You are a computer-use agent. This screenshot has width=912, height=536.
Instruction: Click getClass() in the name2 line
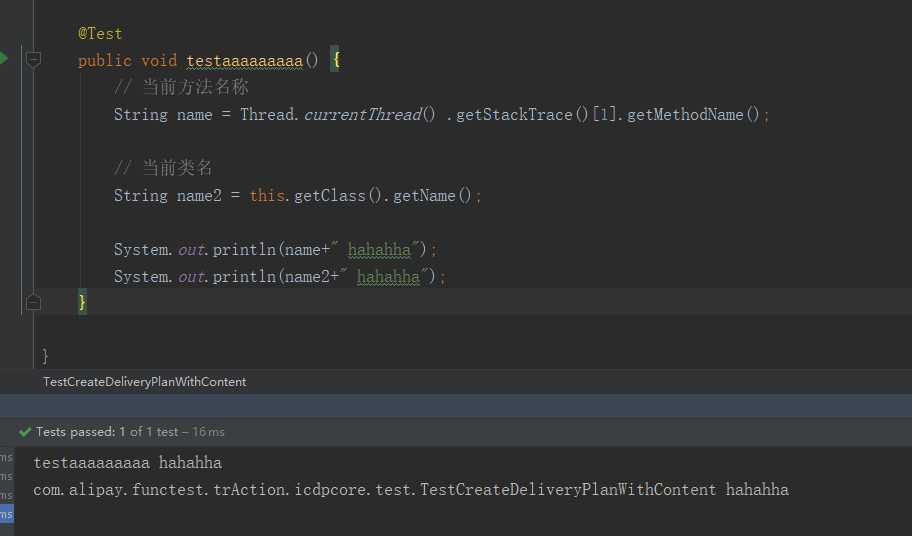338,195
